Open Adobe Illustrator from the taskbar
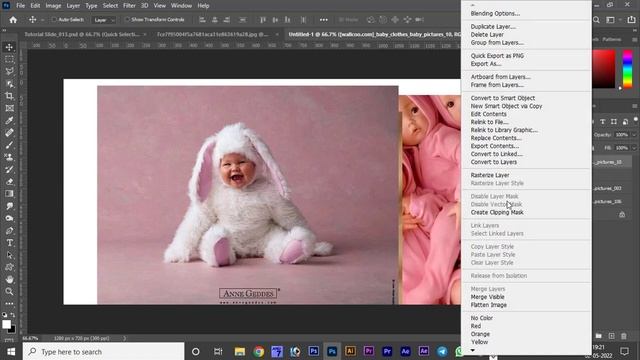Image resolution: width=640 pixels, height=360 pixels. point(350,351)
